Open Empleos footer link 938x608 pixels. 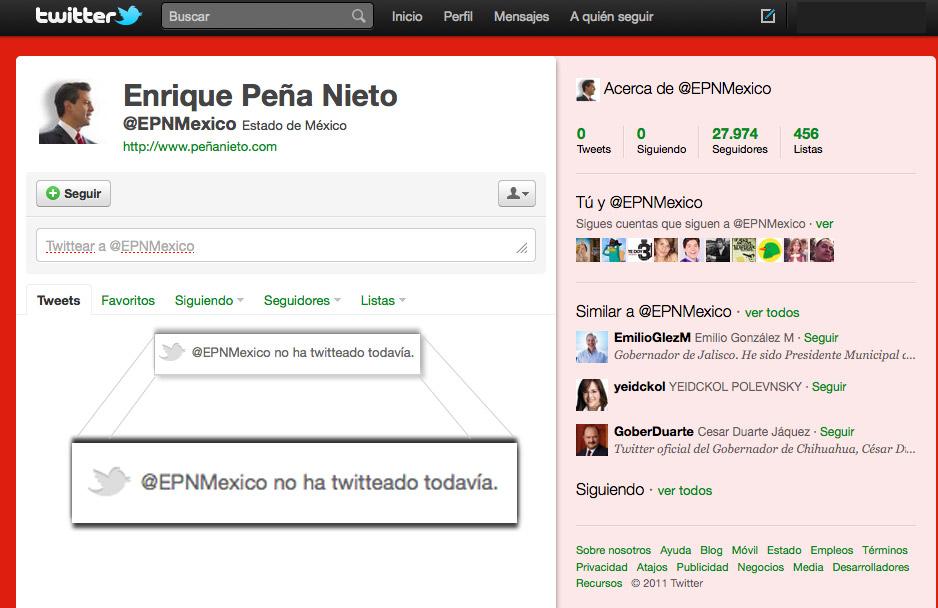coord(832,550)
